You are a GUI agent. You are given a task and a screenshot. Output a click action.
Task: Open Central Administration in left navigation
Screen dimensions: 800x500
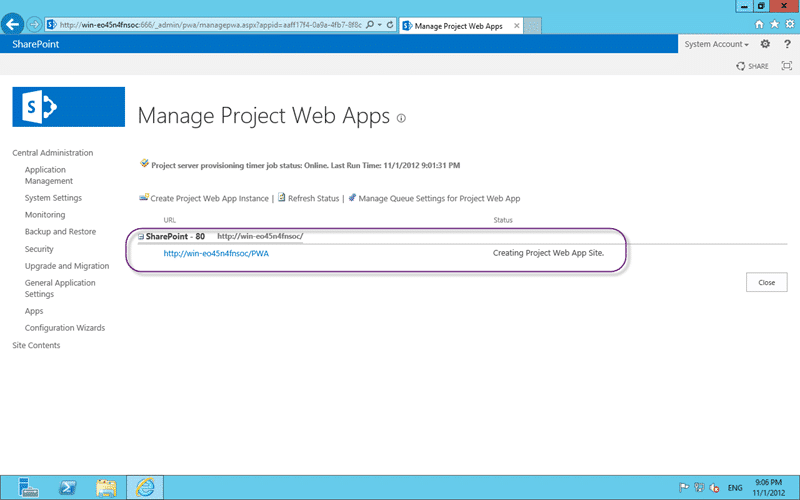coord(53,153)
